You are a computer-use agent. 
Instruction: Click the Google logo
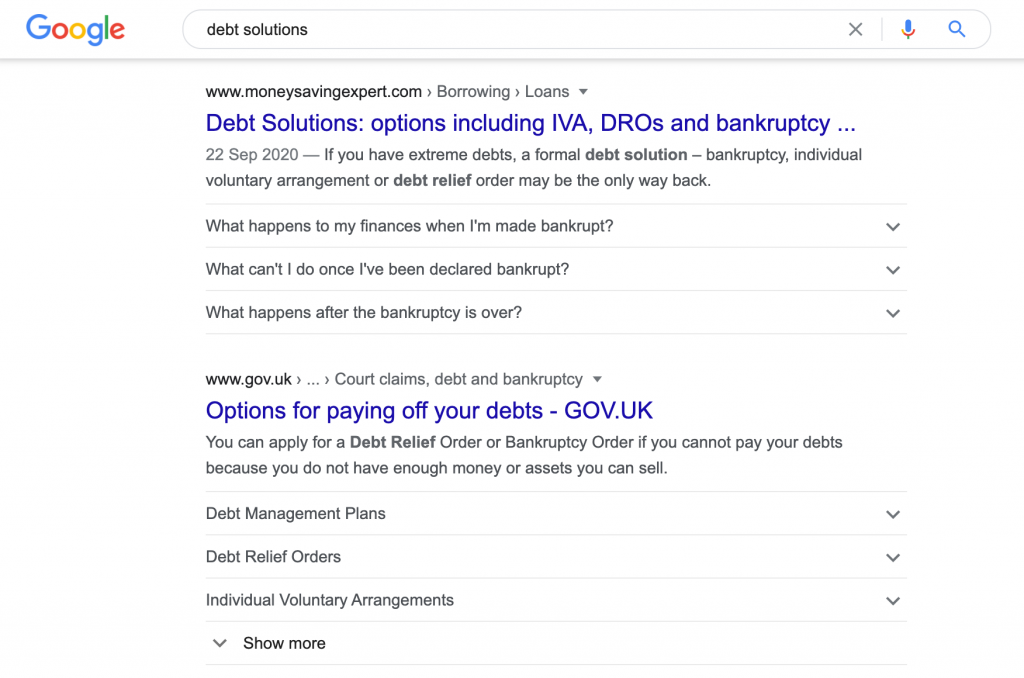[75, 29]
